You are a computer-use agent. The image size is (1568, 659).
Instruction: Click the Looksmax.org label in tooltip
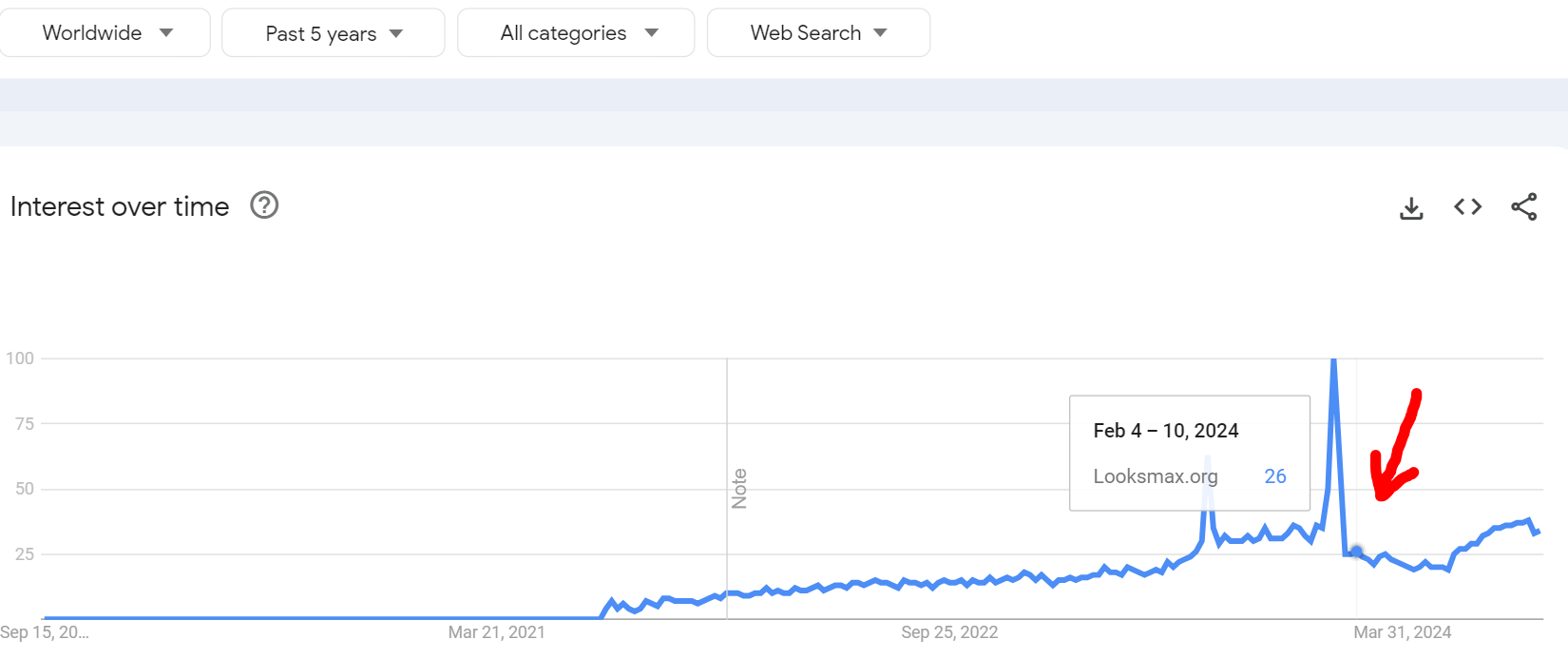tap(1155, 476)
